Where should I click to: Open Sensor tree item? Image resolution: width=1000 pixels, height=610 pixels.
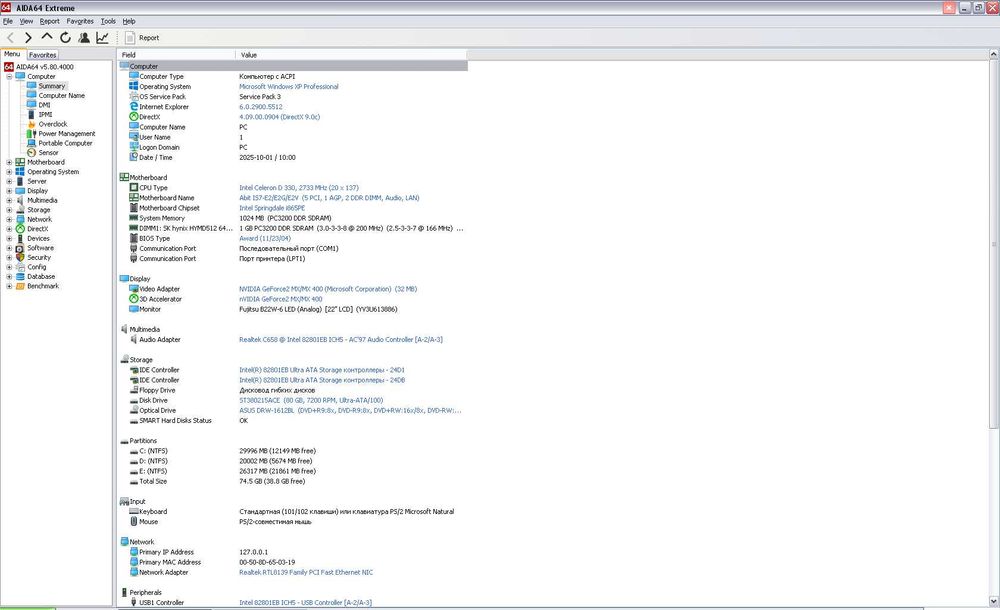[x=48, y=152]
